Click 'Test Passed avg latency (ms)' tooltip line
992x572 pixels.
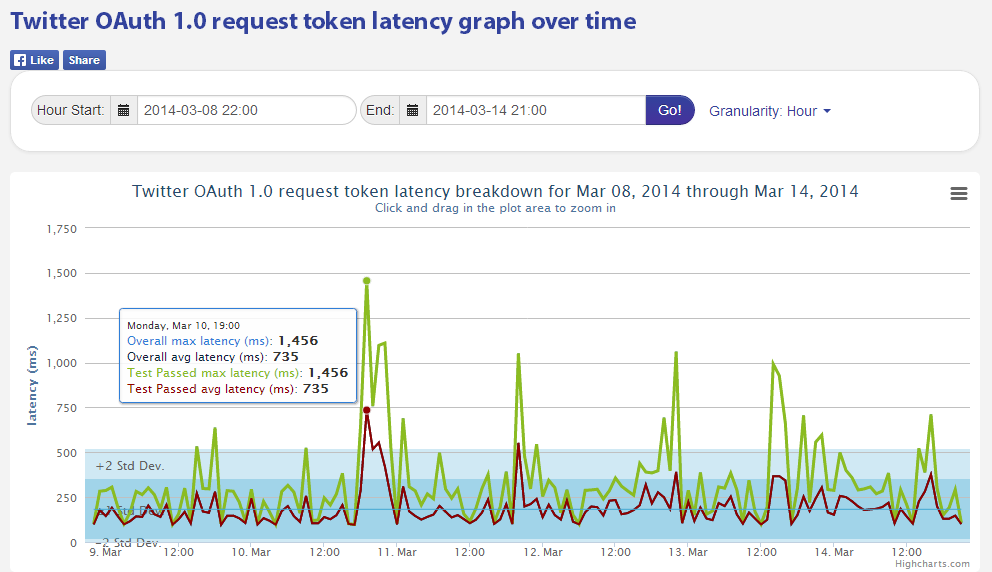228,389
